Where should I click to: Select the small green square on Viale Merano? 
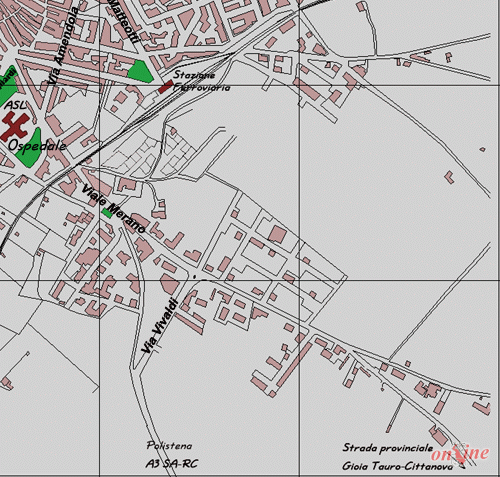coord(107,213)
